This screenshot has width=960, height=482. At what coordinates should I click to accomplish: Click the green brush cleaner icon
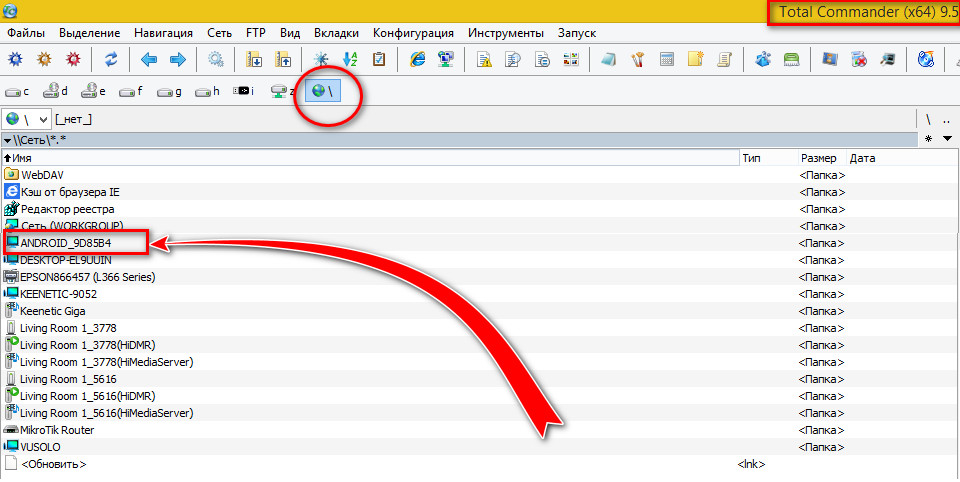pyautogui.click(x=792, y=59)
